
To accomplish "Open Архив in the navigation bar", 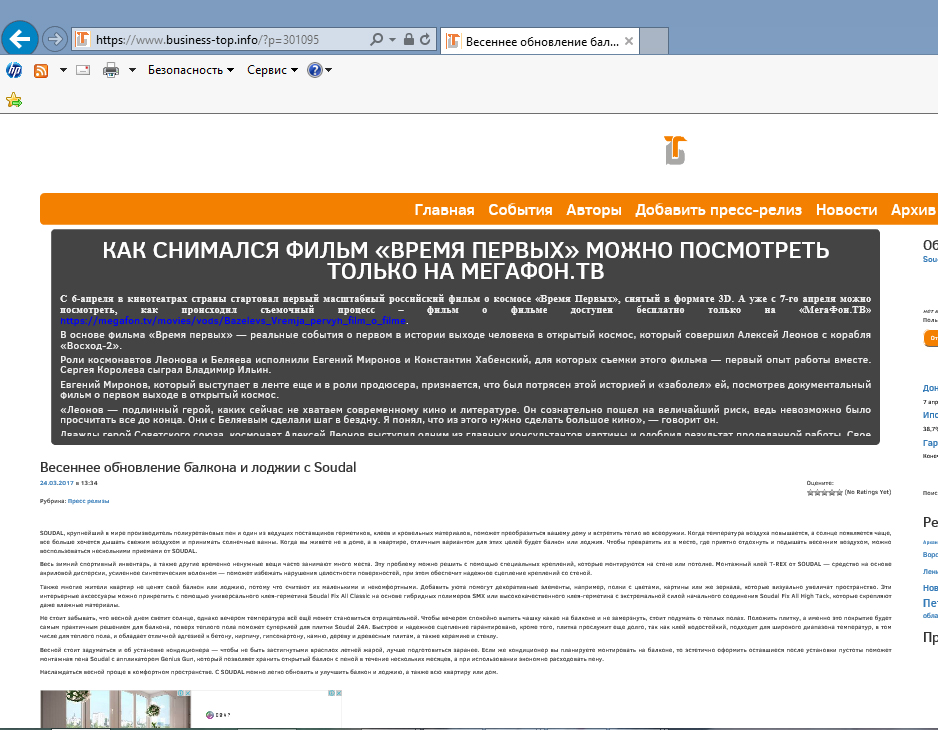I will [x=913, y=210].
